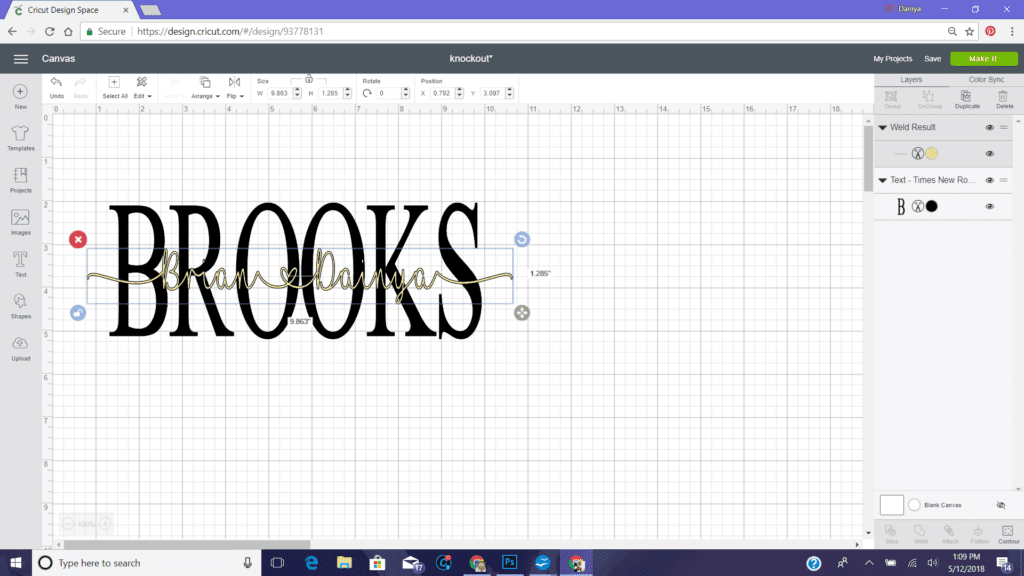This screenshot has height=576, width=1024.
Task: Click Make It button
Action: point(983,59)
